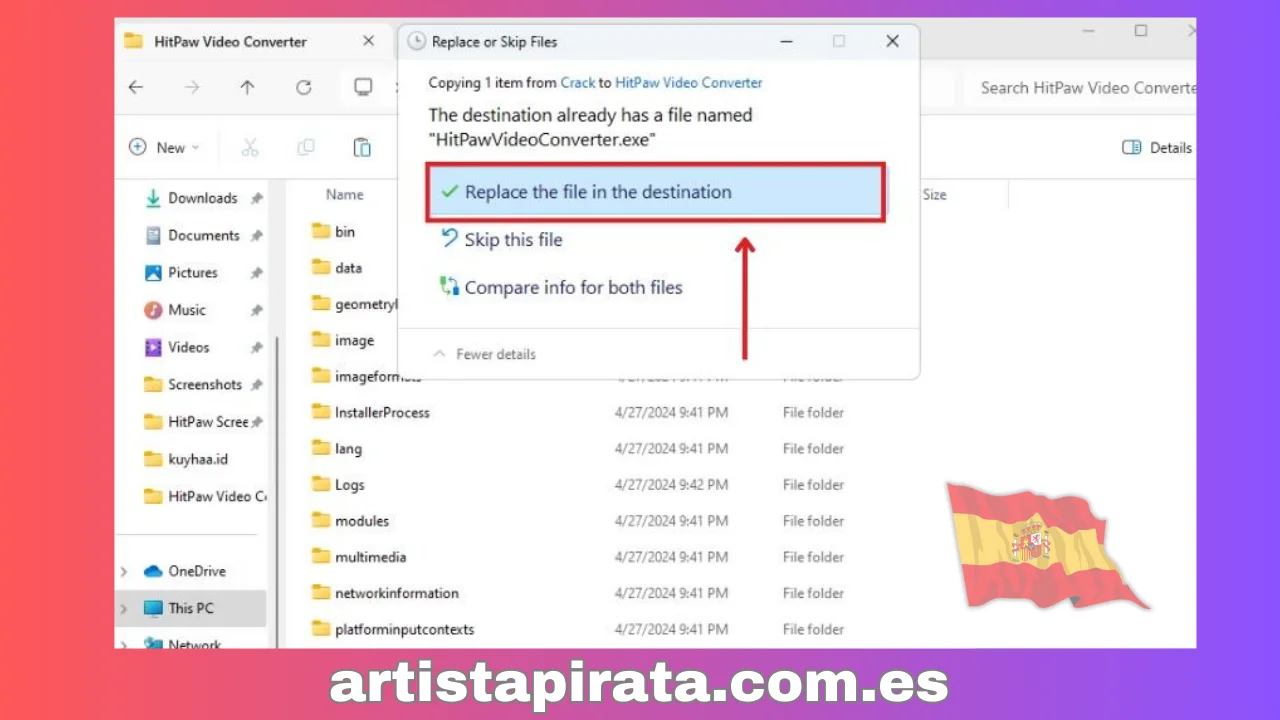Open Videos in the sidebar

189,347
